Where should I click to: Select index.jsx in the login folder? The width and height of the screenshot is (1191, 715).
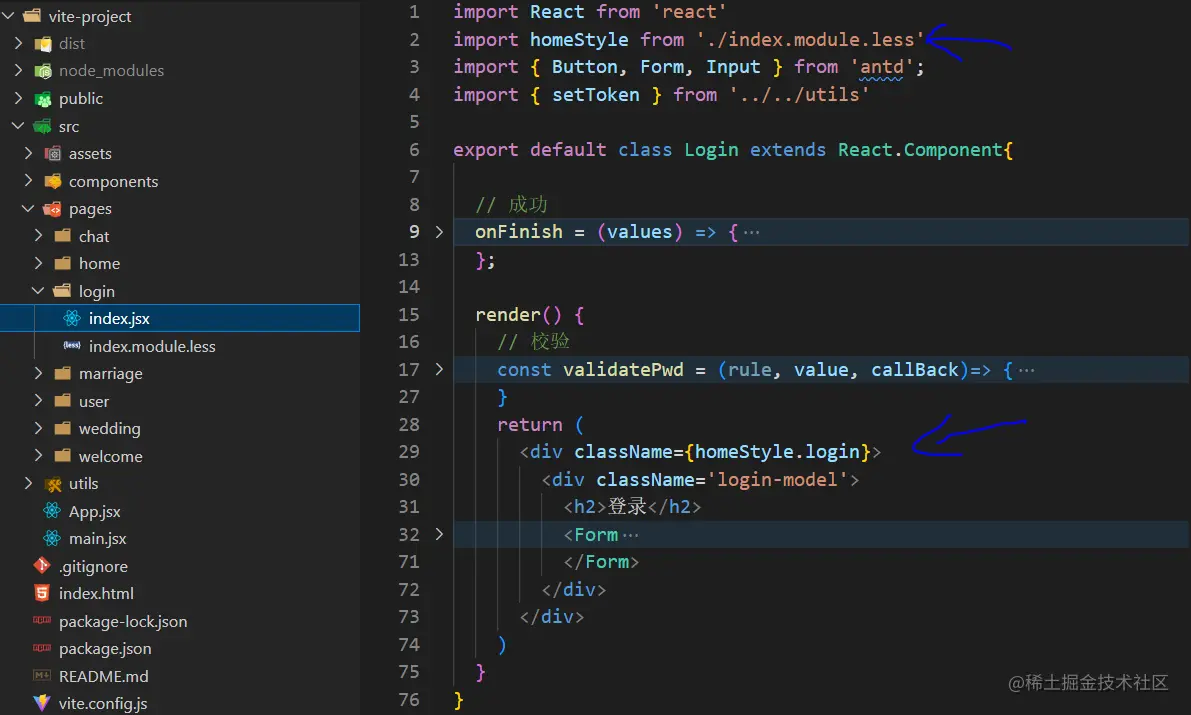pos(180,318)
